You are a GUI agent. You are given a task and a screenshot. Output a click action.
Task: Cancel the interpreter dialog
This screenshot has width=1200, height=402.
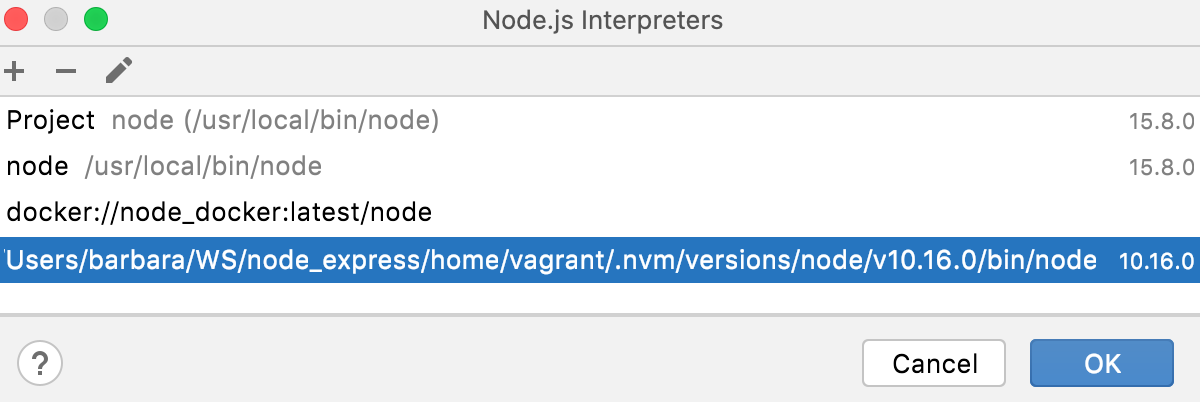[935, 363]
